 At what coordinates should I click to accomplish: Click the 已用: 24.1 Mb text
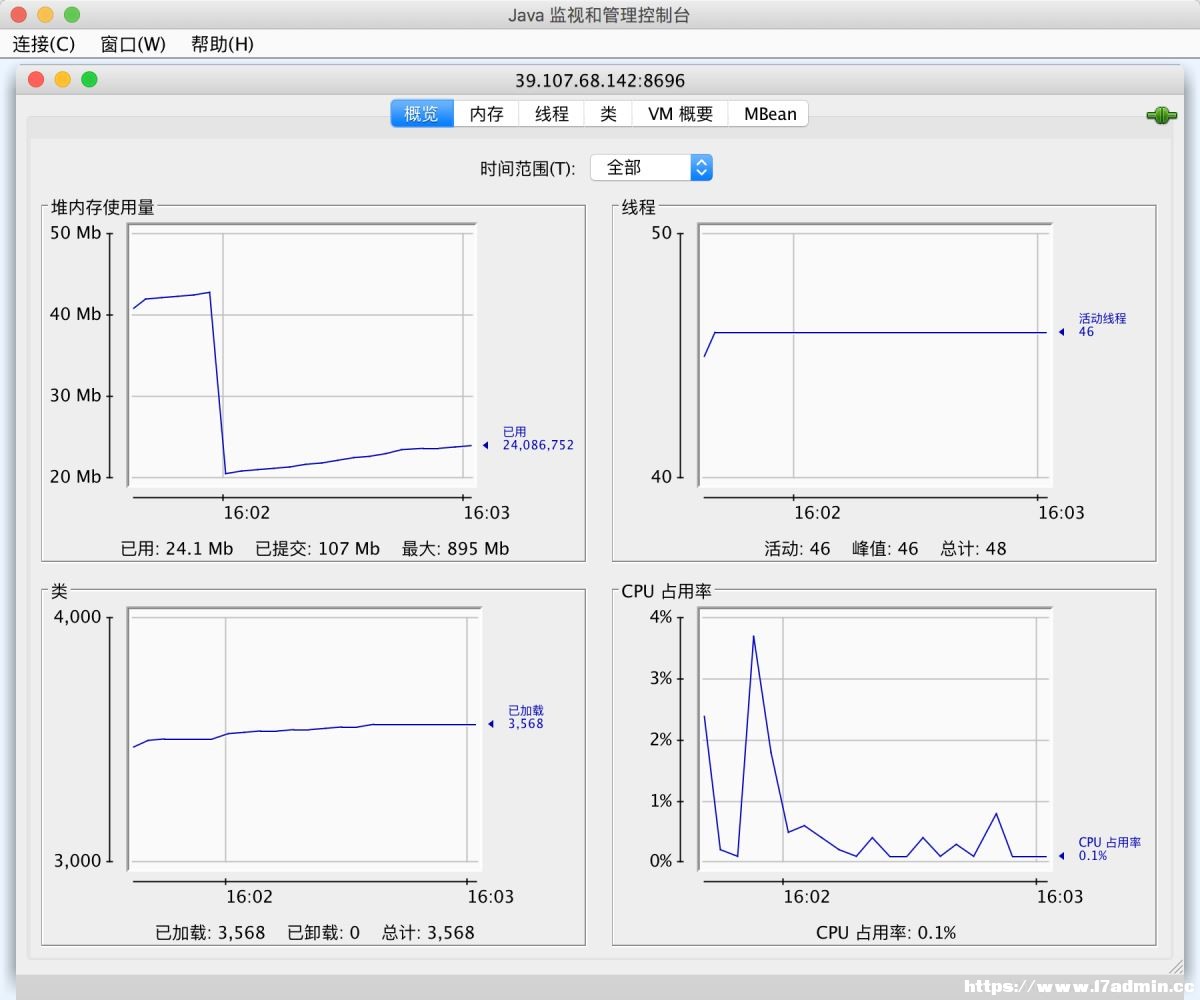pyautogui.click(x=177, y=548)
